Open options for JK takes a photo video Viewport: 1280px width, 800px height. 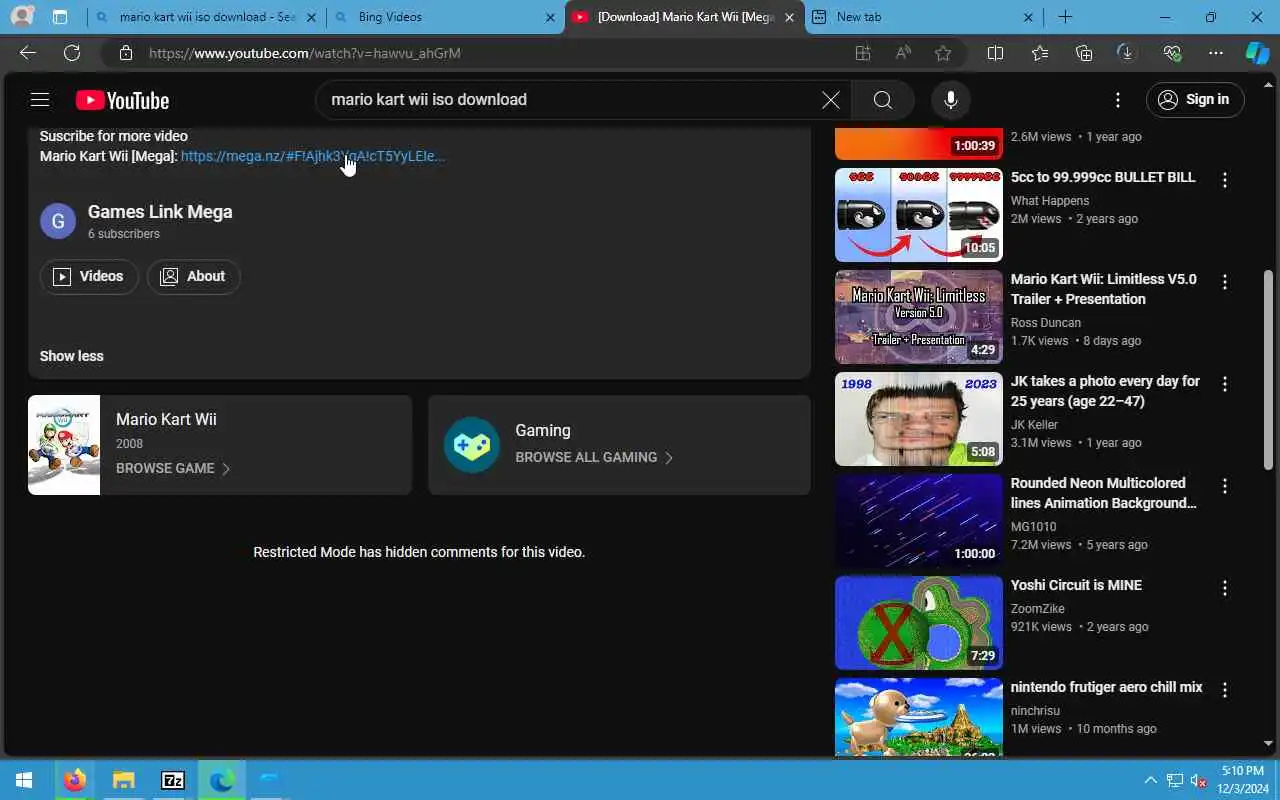point(1224,384)
